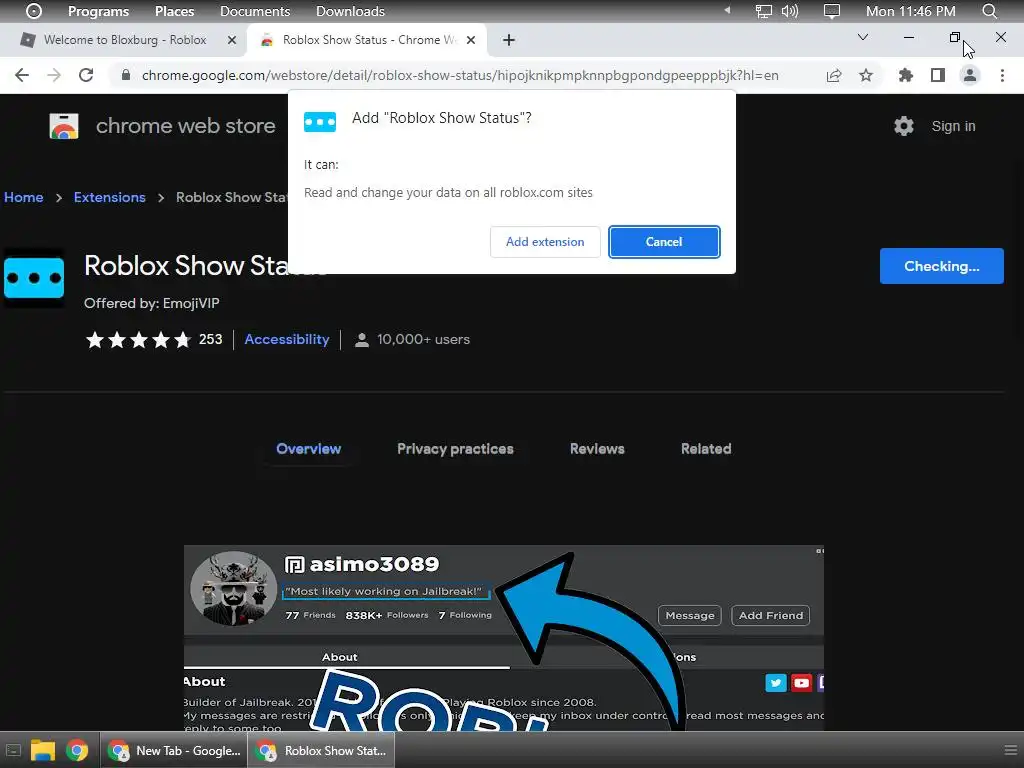Select Roblox Show Stat... taskbar window
Viewport: 1024px width, 768px height.
(x=321, y=750)
